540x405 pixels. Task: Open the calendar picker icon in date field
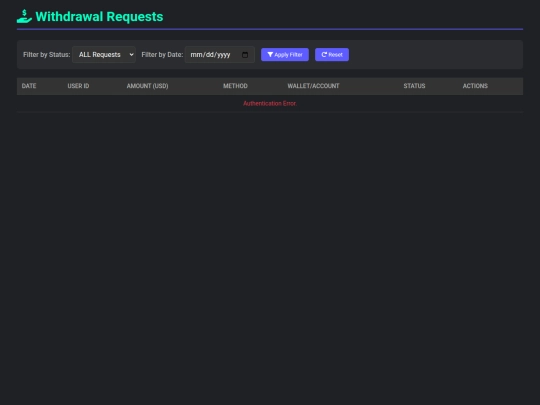pyautogui.click(x=245, y=55)
